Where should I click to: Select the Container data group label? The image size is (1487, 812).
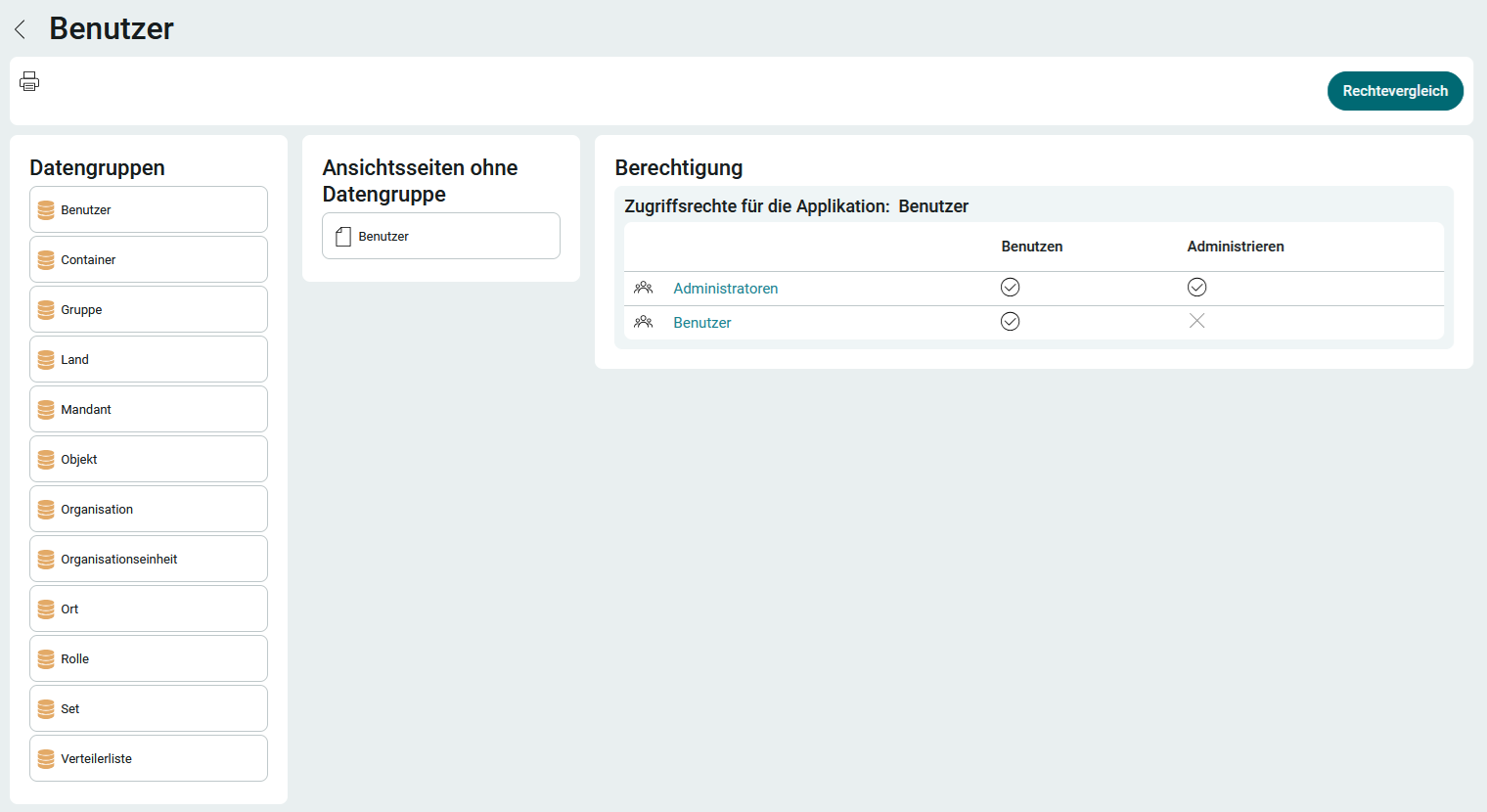pyautogui.click(x=88, y=260)
